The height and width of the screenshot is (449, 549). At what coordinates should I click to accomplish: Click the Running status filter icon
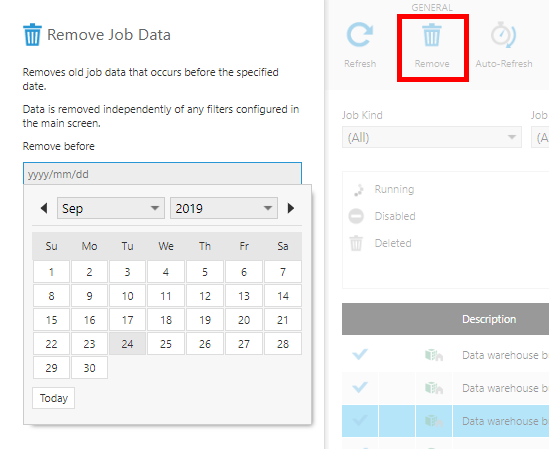tap(358, 190)
